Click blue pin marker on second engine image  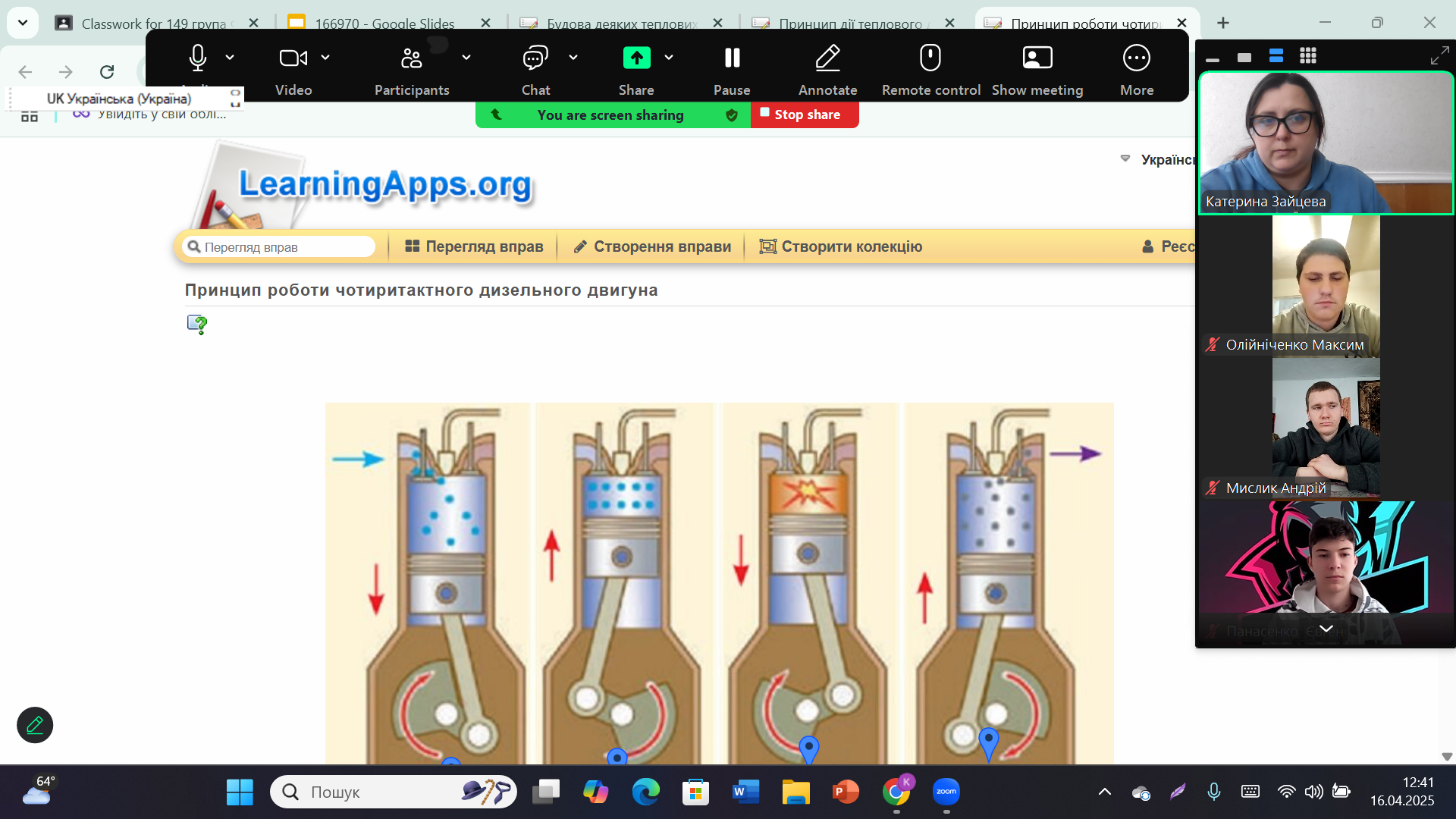(617, 756)
